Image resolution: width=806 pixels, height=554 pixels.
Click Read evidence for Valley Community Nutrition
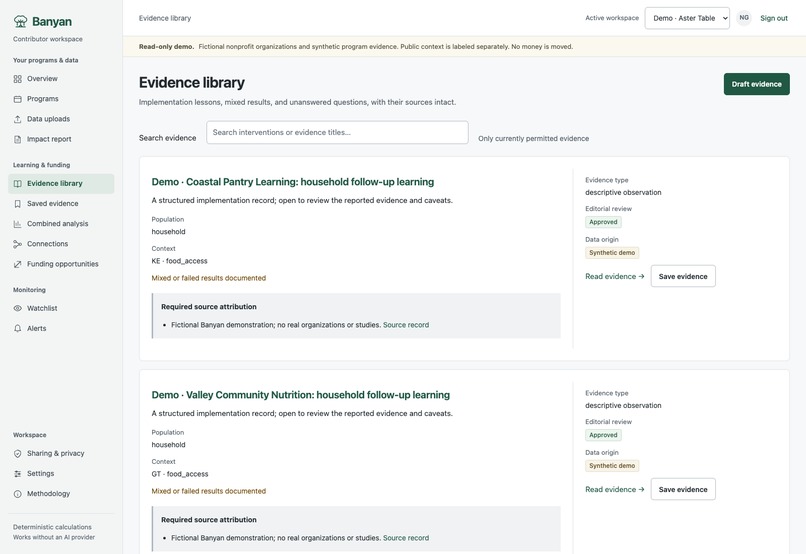pyautogui.click(x=615, y=490)
